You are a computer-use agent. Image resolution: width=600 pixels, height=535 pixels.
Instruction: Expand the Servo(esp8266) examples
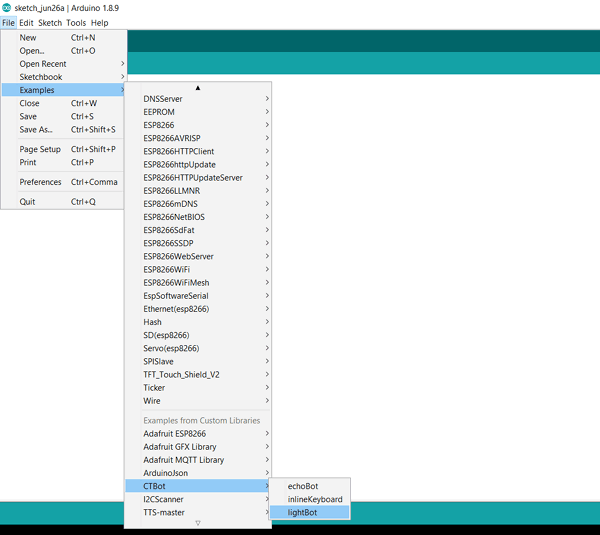198,348
